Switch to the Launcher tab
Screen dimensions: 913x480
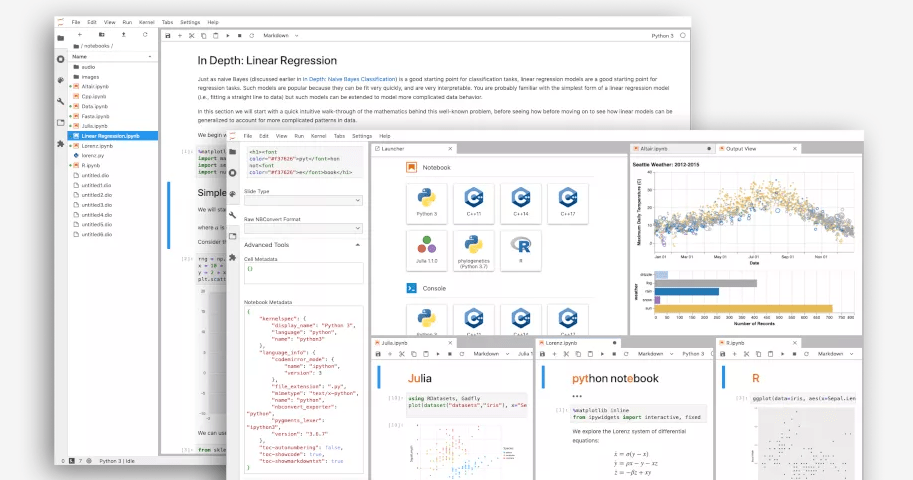pos(413,149)
